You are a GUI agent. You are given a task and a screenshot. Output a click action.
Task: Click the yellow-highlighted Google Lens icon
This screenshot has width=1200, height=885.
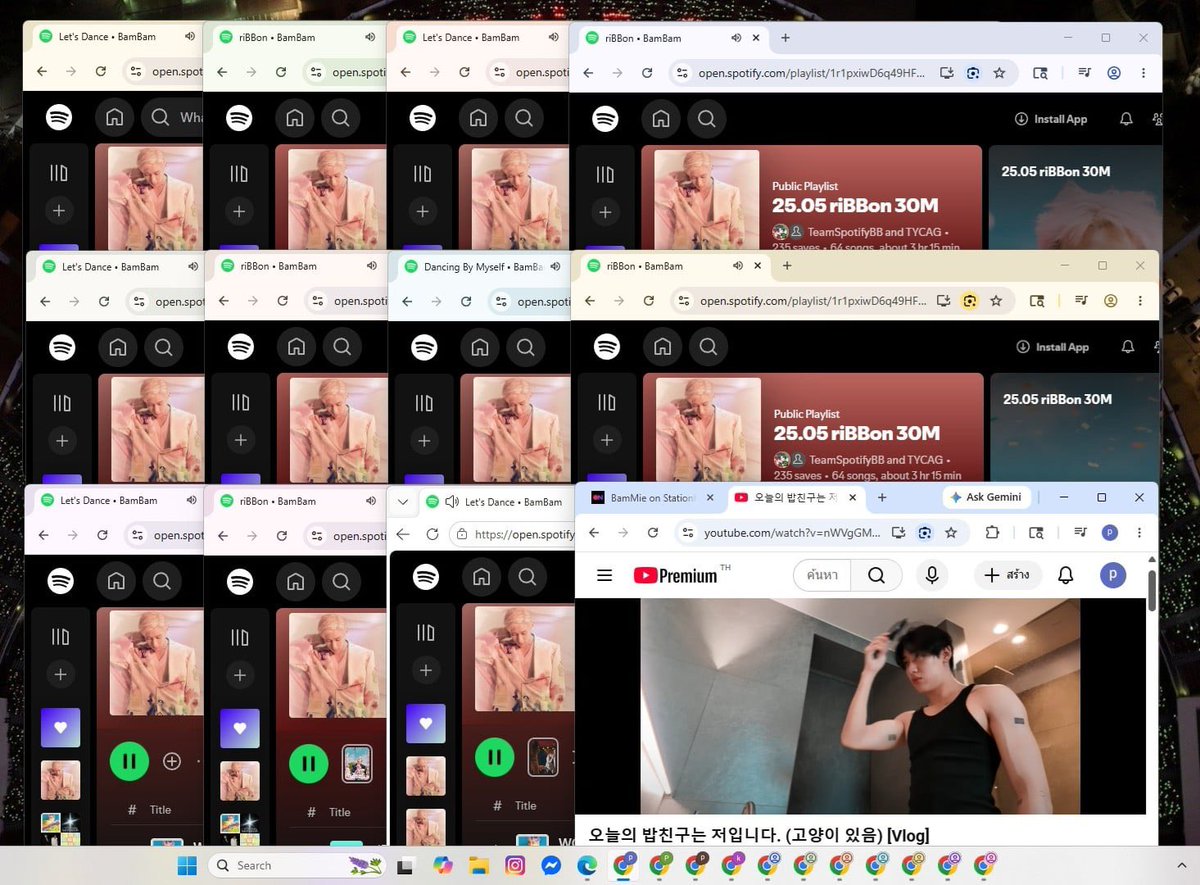(969, 300)
